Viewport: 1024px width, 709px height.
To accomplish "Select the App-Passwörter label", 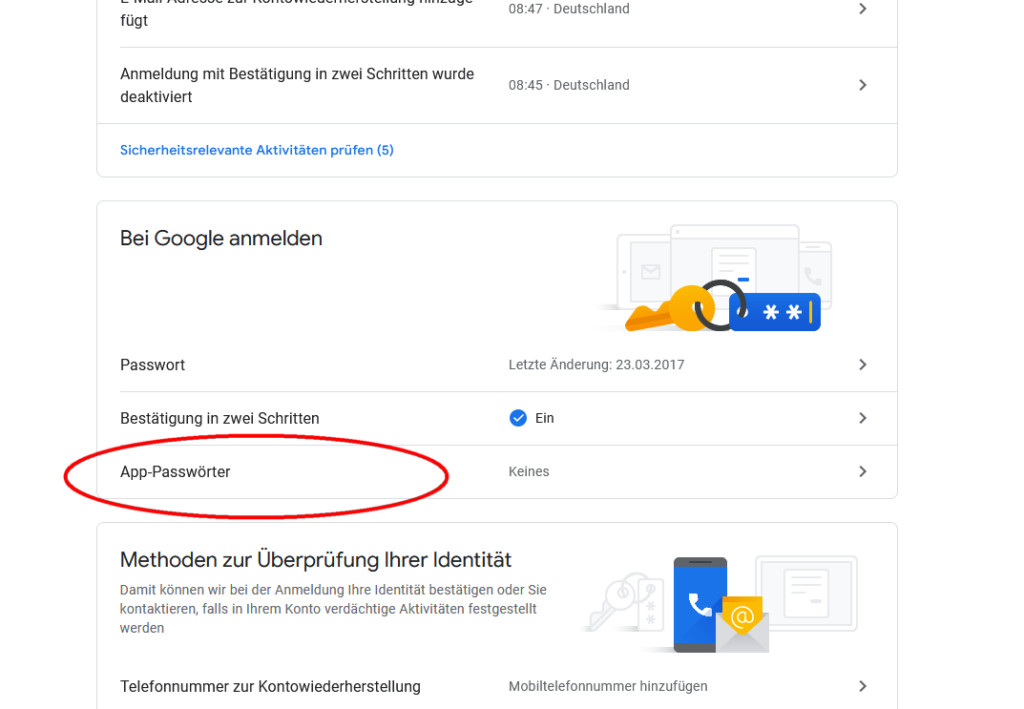I will tap(175, 472).
